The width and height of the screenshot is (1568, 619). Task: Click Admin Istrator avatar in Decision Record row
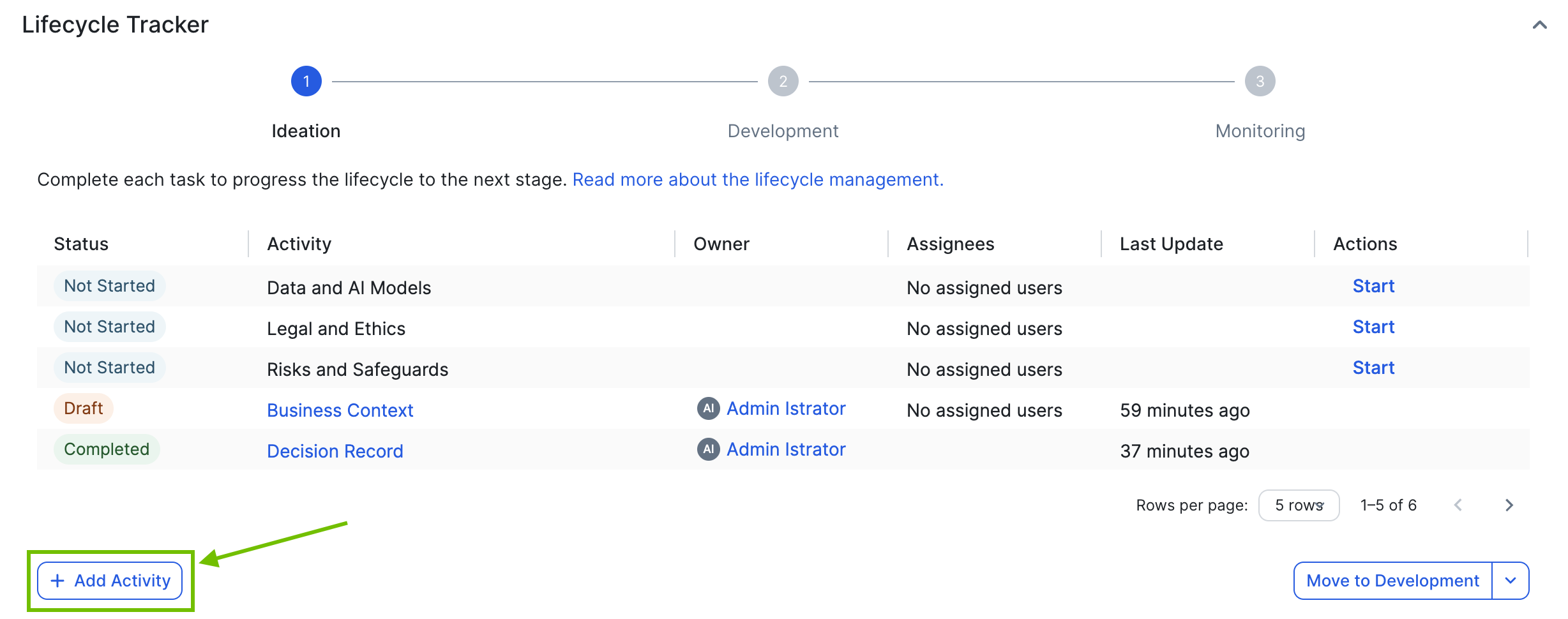[708, 450]
